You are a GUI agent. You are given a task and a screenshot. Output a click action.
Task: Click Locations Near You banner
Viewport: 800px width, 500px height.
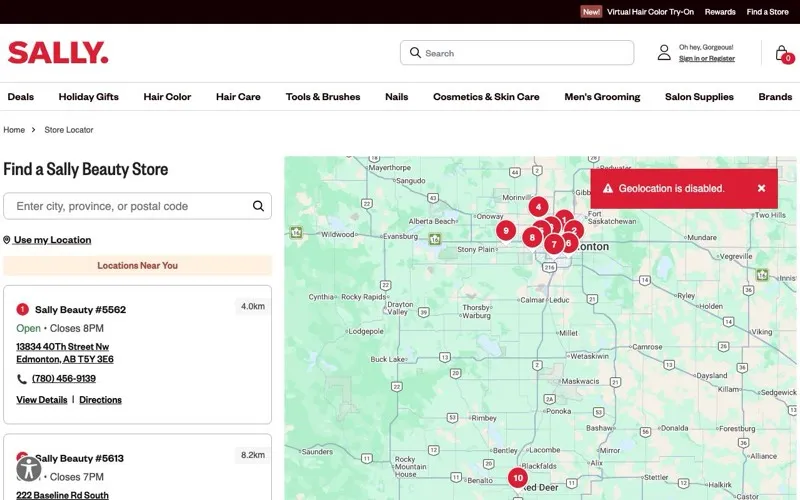(137, 265)
